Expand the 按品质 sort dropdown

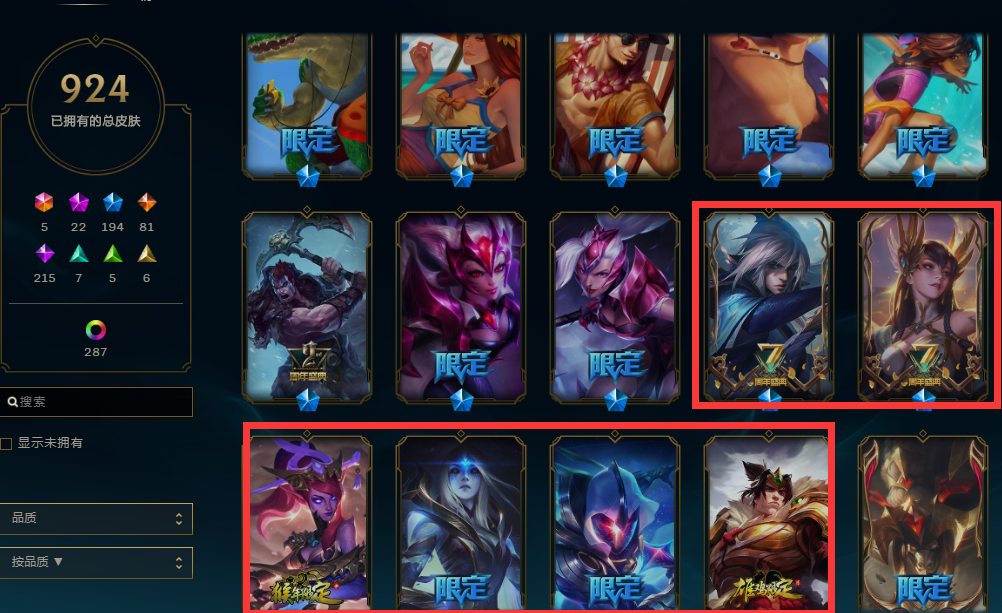coord(96,563)
